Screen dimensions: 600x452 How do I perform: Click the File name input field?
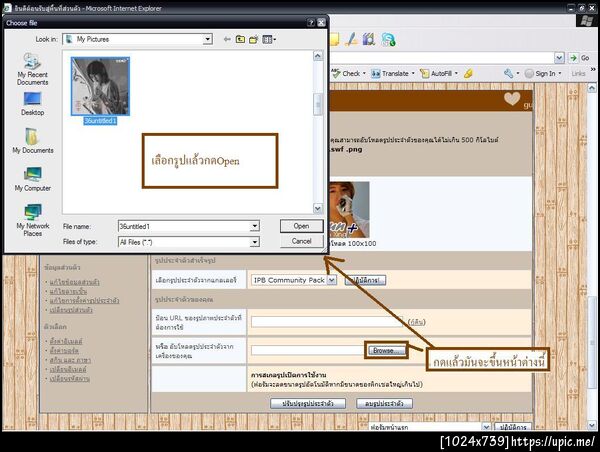[184, 226]
